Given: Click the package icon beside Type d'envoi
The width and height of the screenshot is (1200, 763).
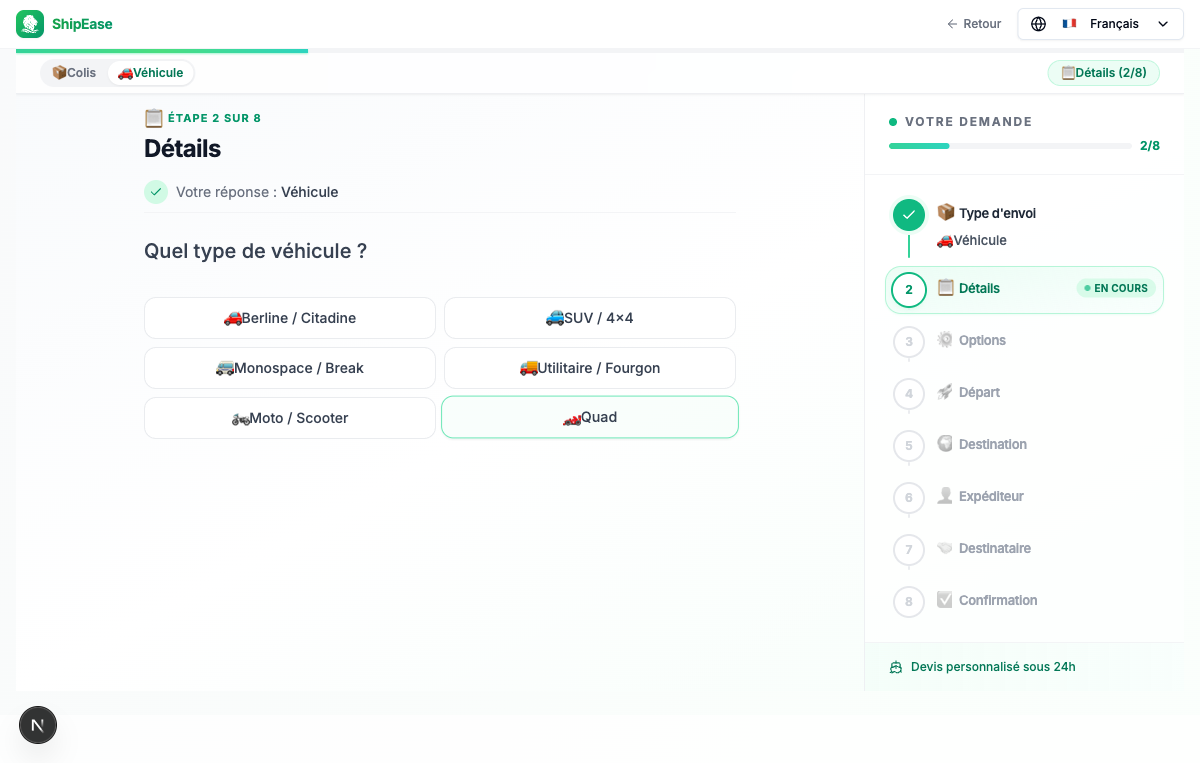Looking at the screenshot, I should point(946,212).
